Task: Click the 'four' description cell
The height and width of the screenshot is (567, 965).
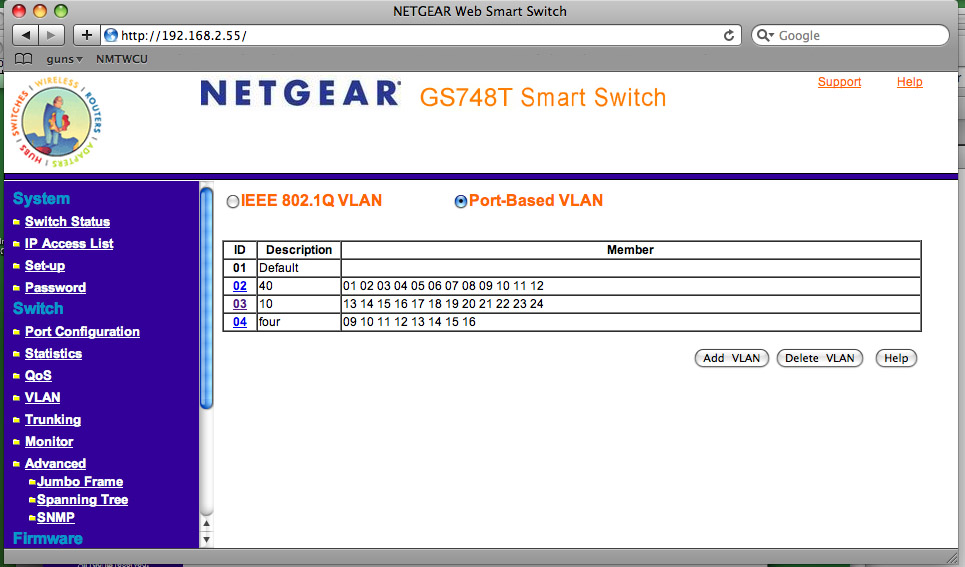Action: point(299,322)
